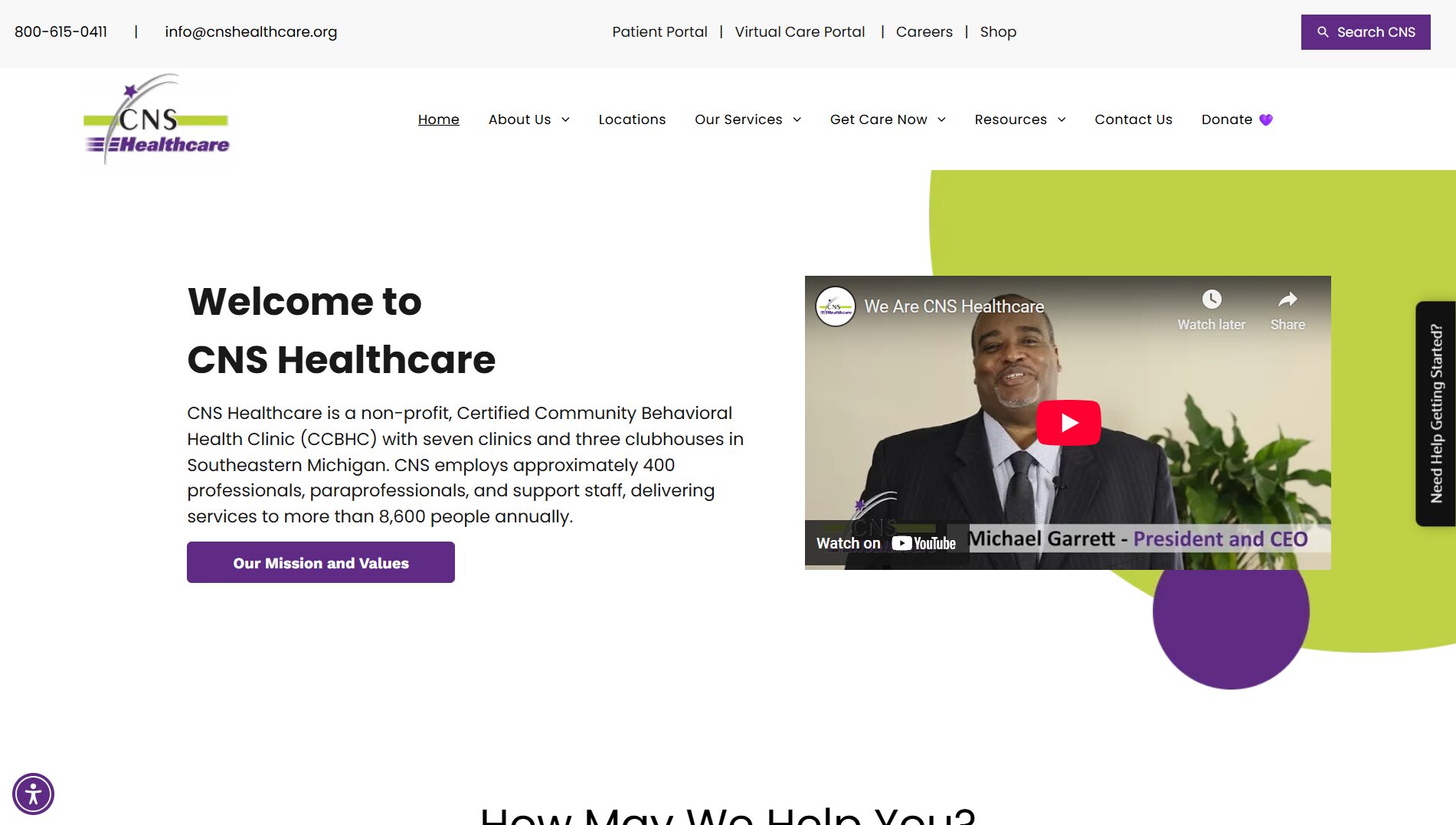Play the We Are CNS Healthcare video

click(x=1068, y=423)
